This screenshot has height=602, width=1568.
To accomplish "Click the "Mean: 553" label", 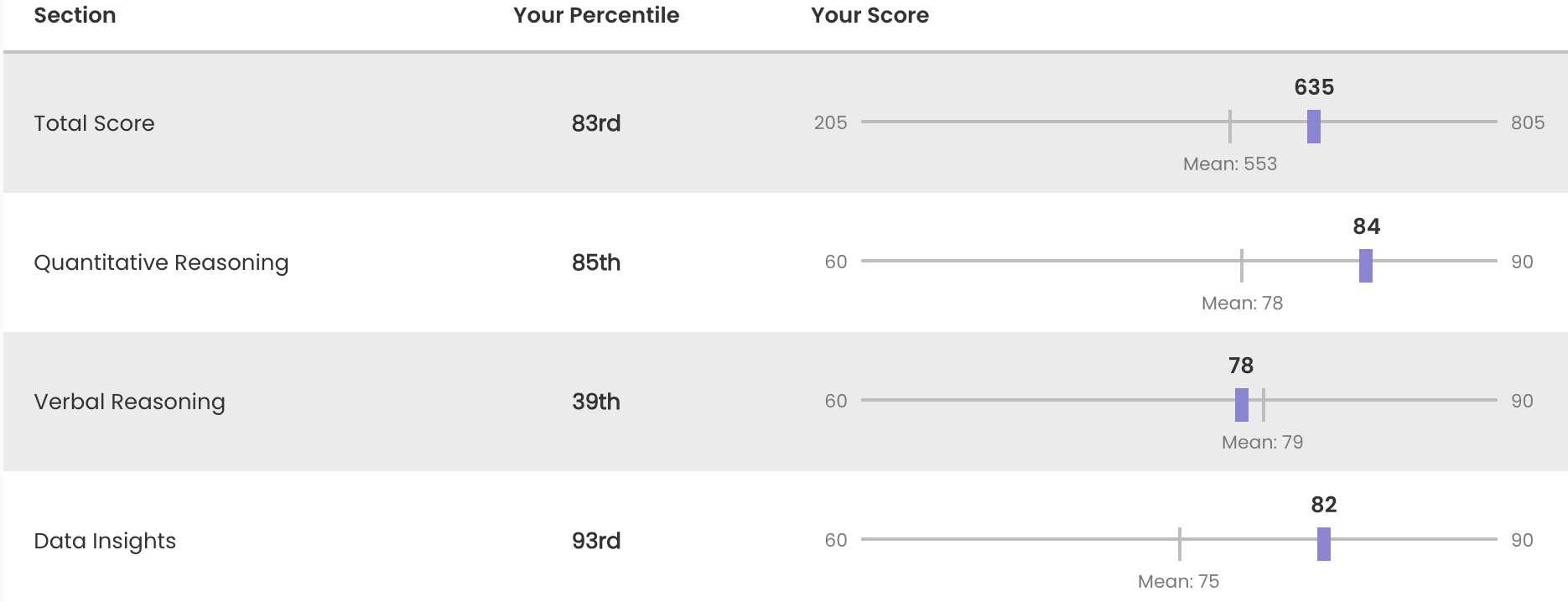I will 1229,163.
